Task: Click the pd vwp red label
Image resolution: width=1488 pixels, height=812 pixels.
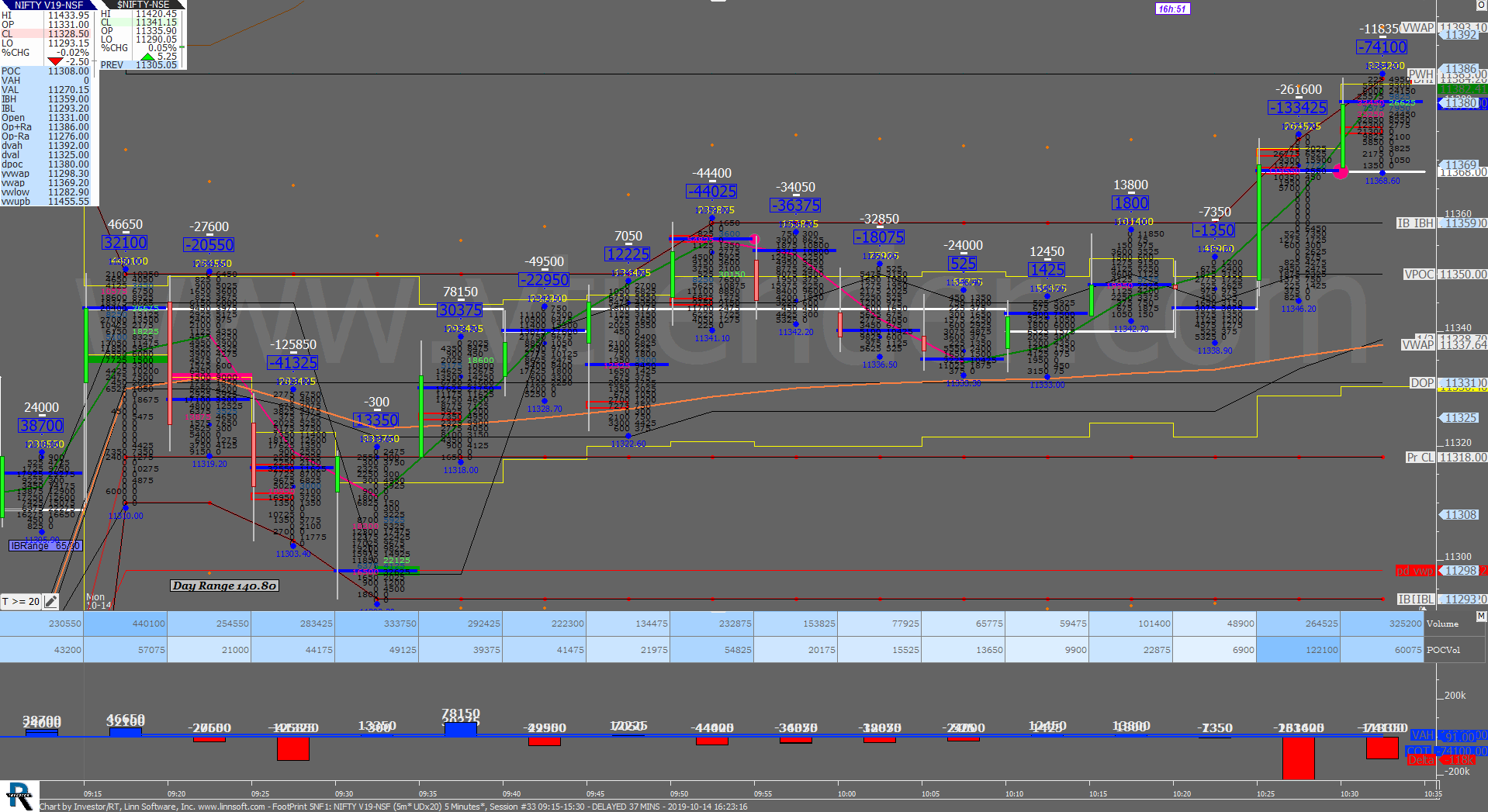Action: (1415, 571)
